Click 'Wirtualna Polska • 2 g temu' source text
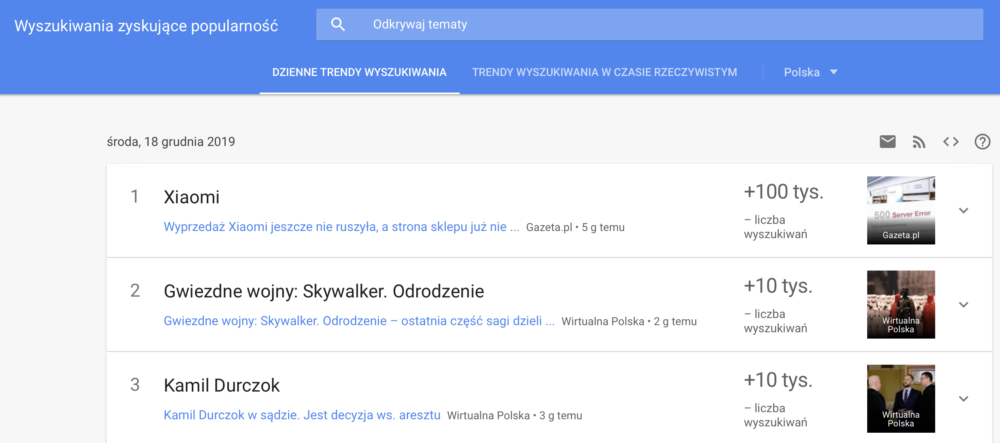The width and height of the screenshot is (1000, 443). (629, 322)
